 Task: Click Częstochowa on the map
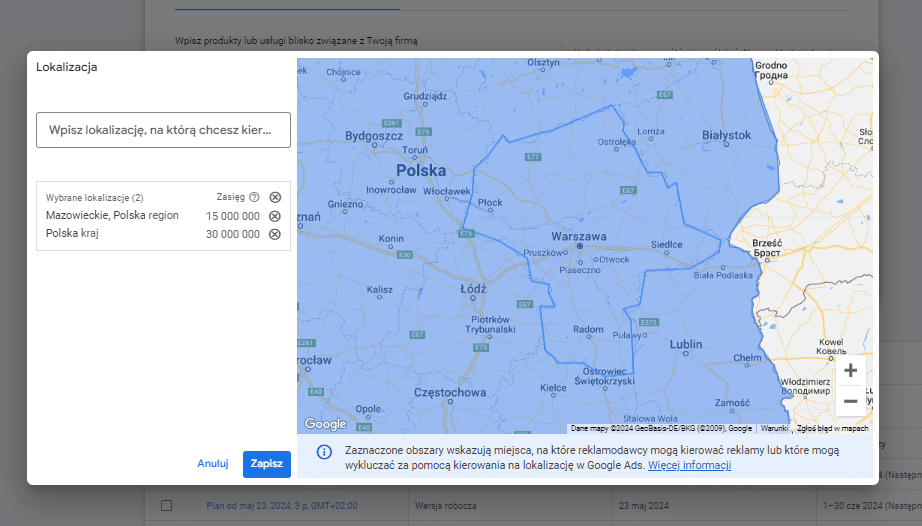(x=450, y=393)
